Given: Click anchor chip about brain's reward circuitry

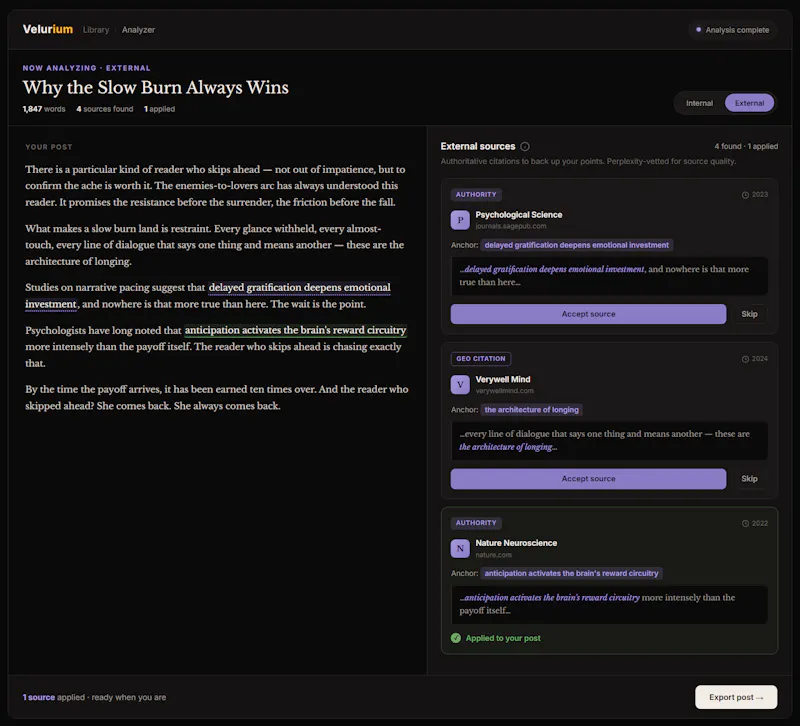Looking at the screenshot, I should pyautogui.click(x=571, y=573).
